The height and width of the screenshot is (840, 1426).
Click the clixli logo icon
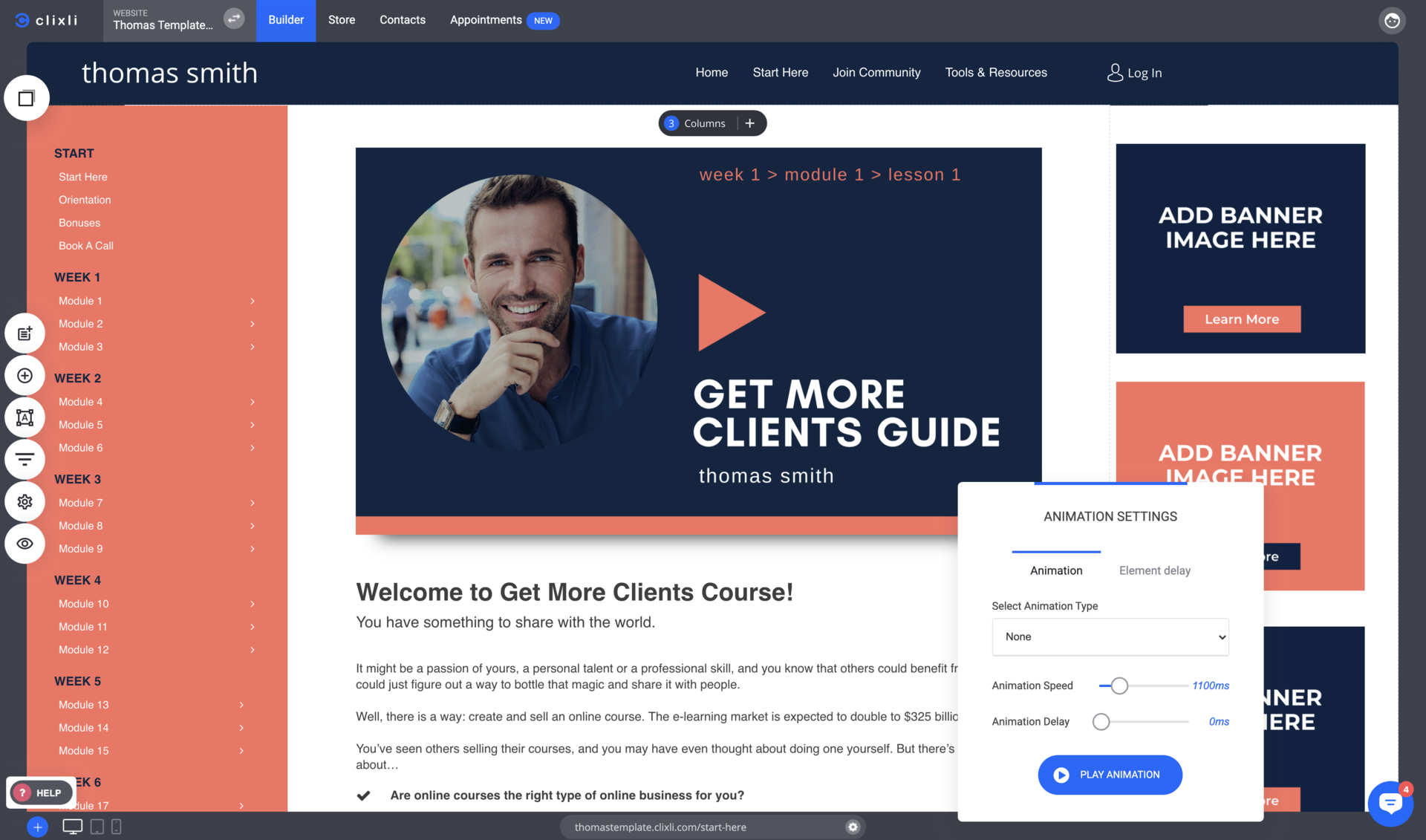22,20
